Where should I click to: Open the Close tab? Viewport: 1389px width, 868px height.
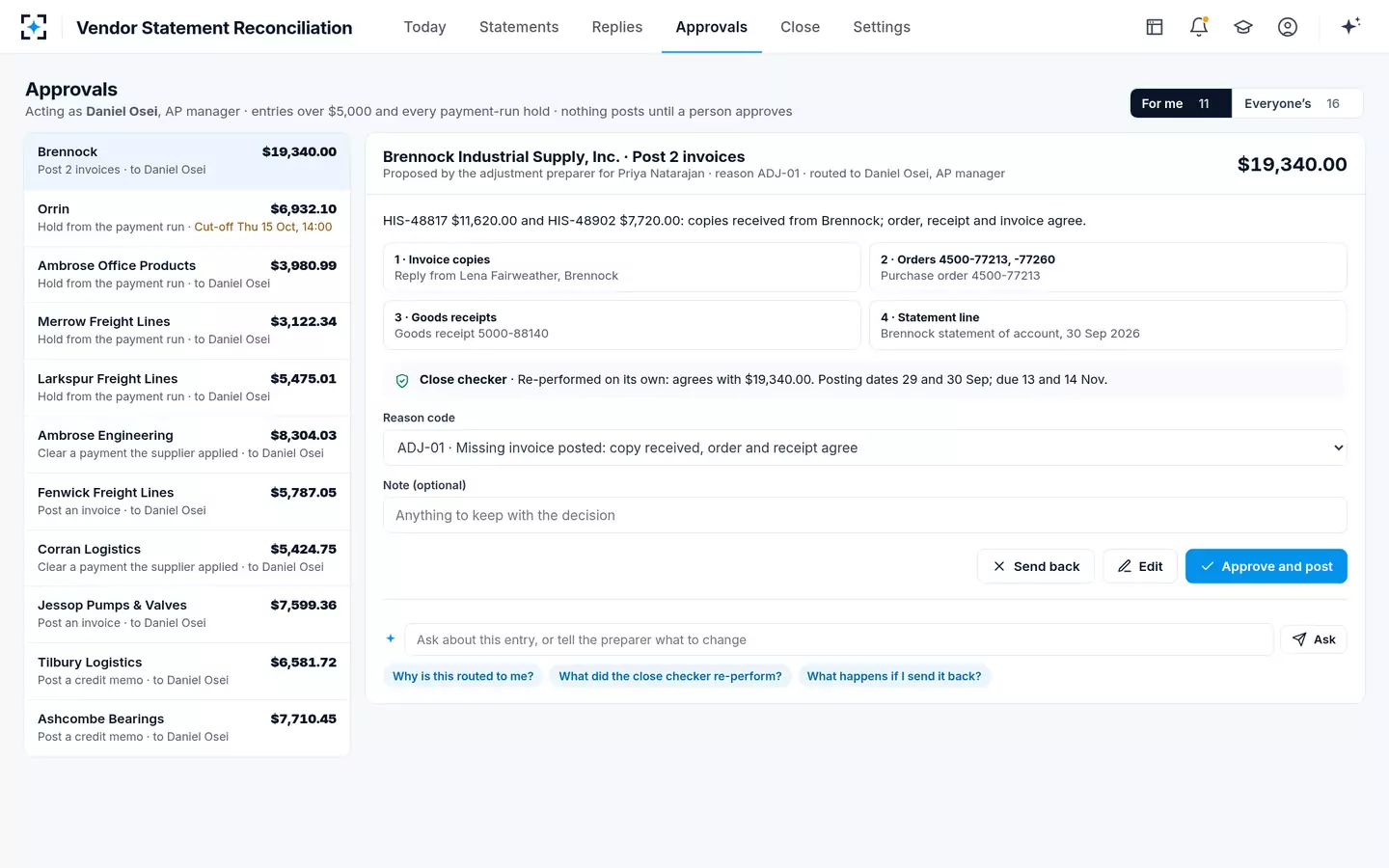tap(801, 27)
